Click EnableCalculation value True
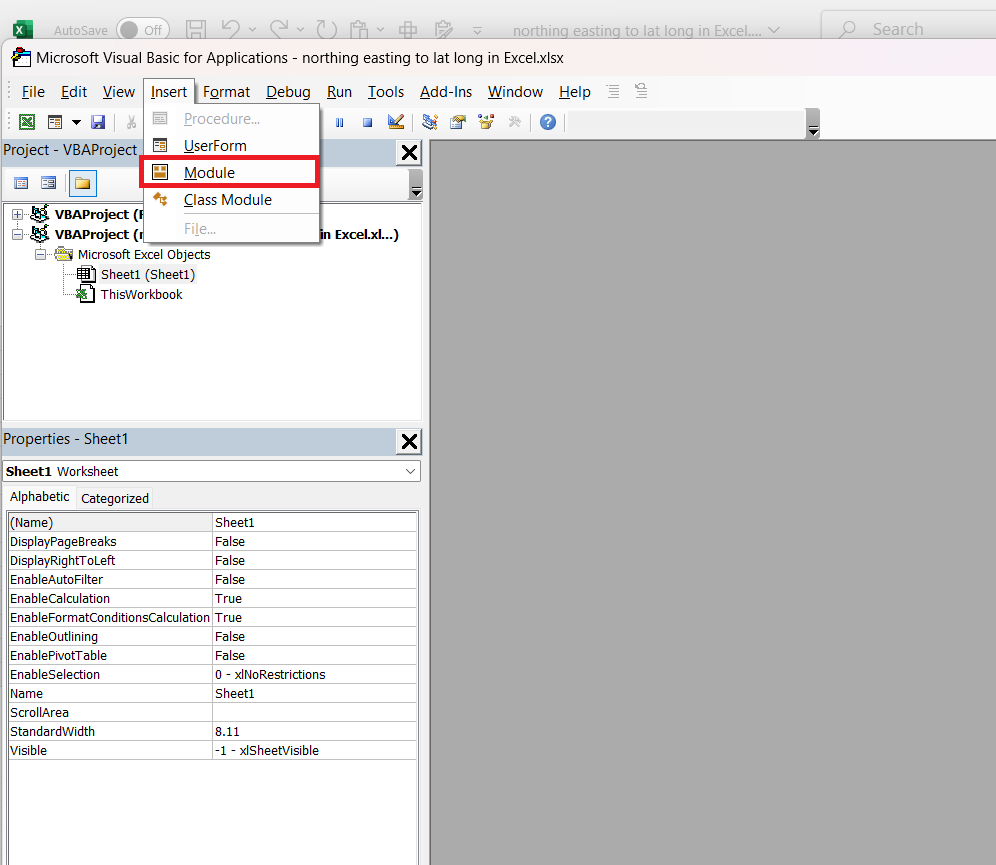The image size is (996, 865). [x=314, y=599]
